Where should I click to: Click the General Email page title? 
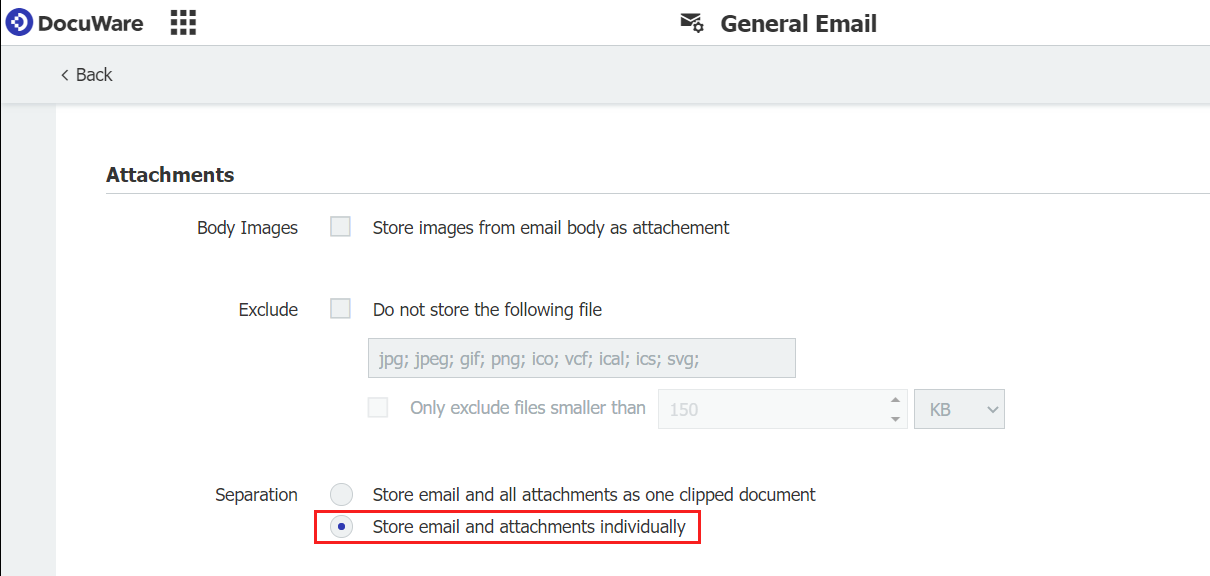(x=798, y=23)
